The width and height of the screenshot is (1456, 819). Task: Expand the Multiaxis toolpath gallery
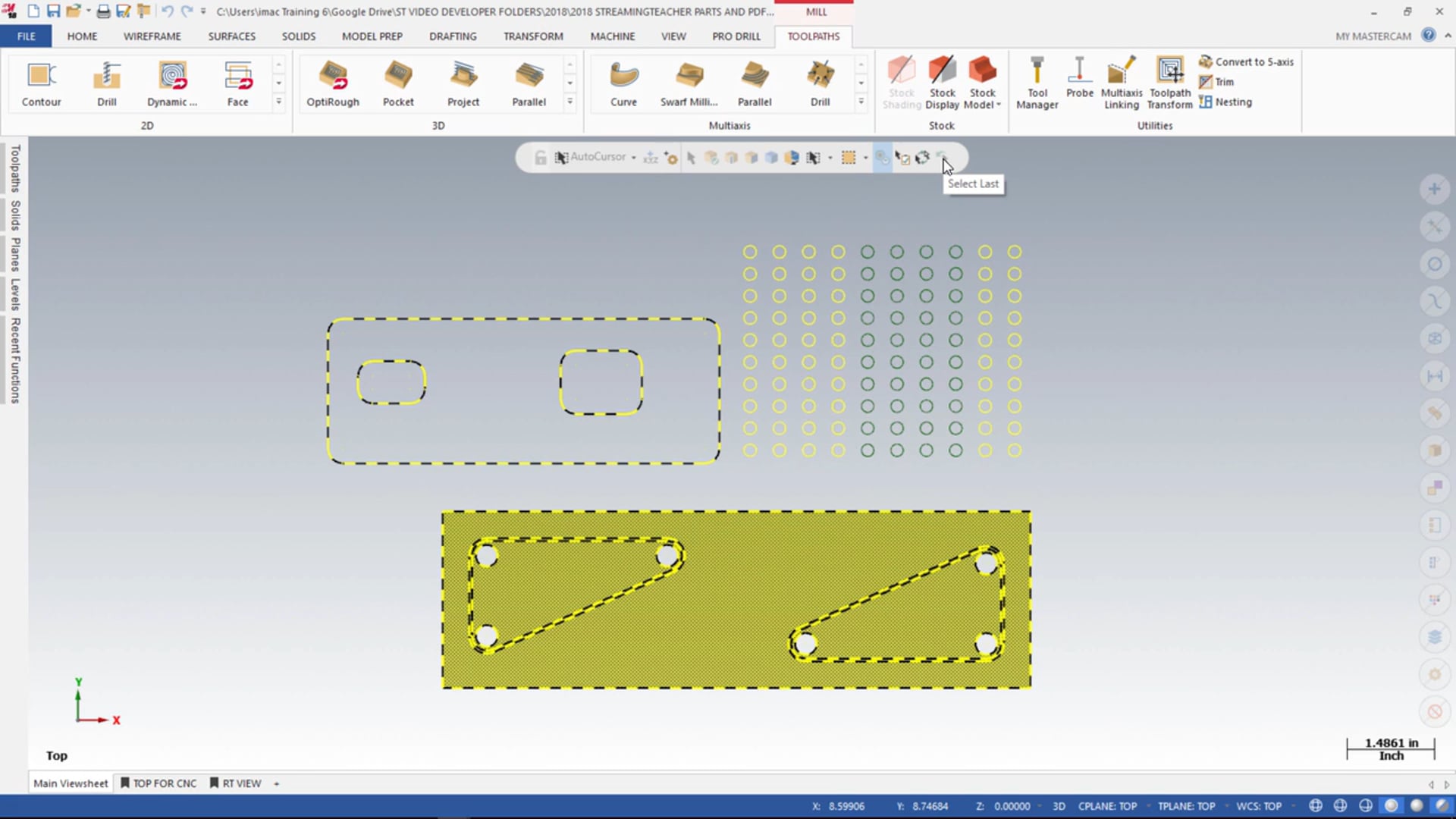tap(861, 102)
